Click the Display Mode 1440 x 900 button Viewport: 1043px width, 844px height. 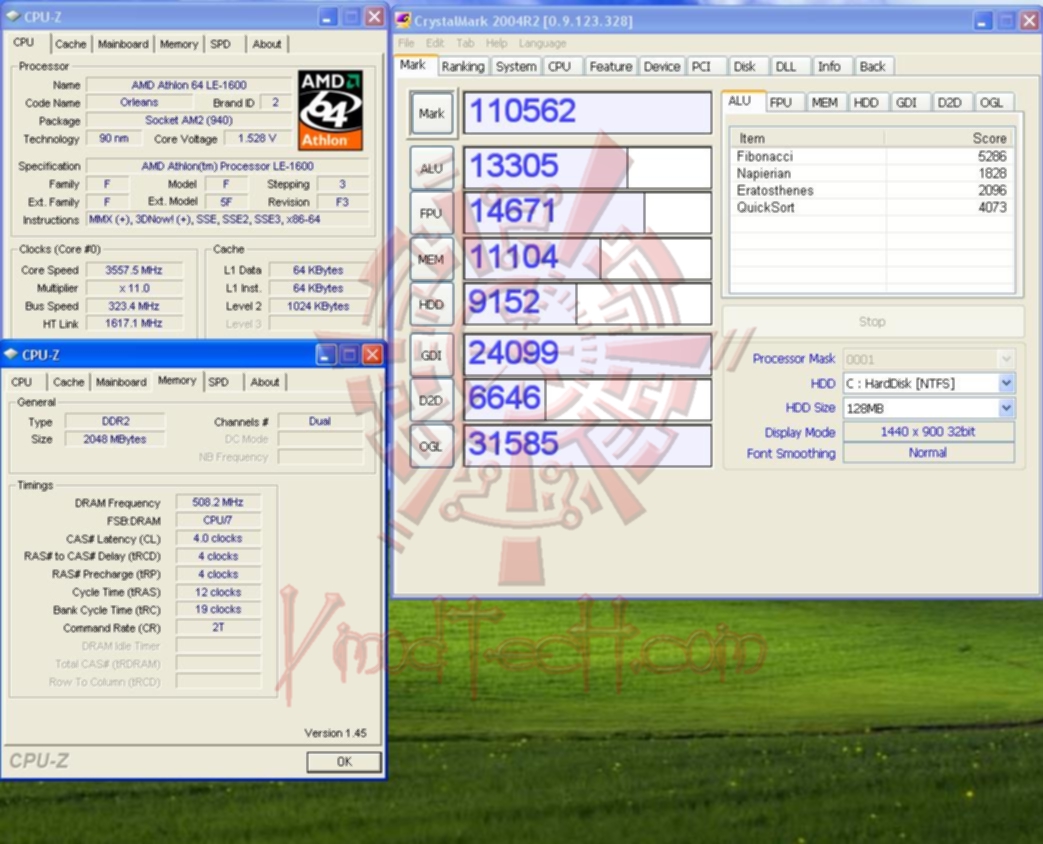[x=928, y=432]
